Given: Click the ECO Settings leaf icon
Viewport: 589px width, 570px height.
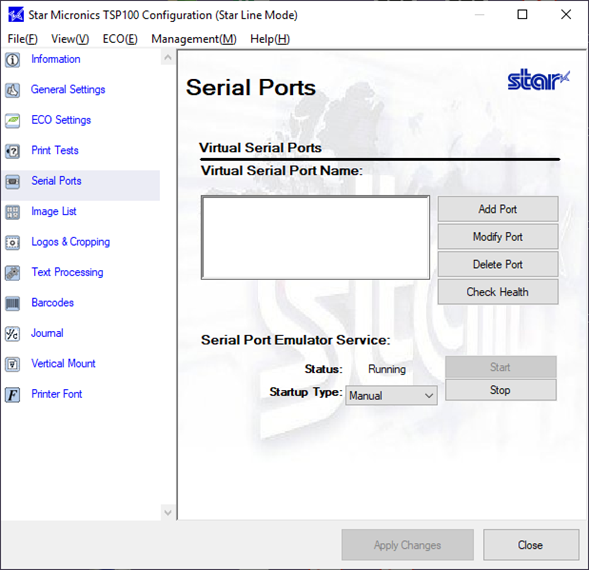Looking at the screenshot, I should point(12,121).
